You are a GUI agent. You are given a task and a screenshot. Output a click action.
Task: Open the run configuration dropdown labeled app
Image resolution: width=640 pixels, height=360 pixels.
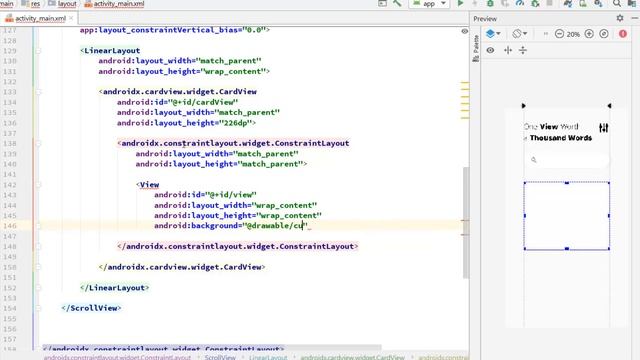429,4
